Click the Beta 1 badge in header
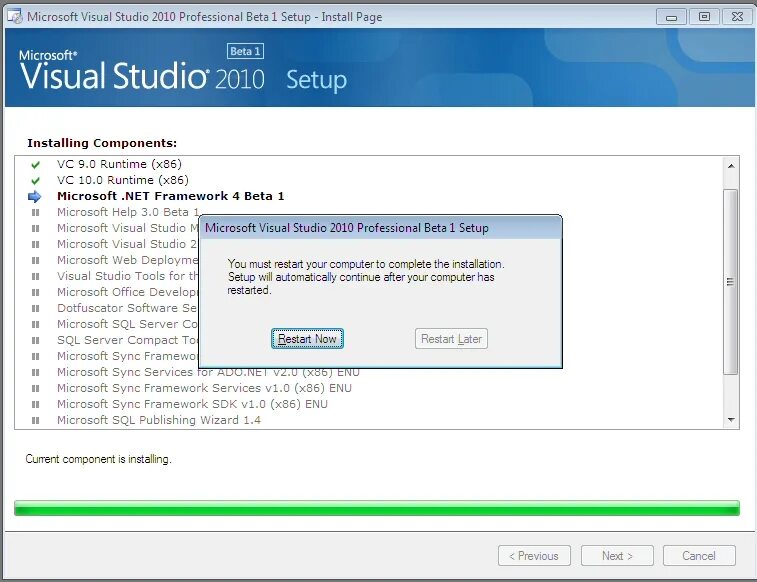Screen dimensions: 757x582 245,51
